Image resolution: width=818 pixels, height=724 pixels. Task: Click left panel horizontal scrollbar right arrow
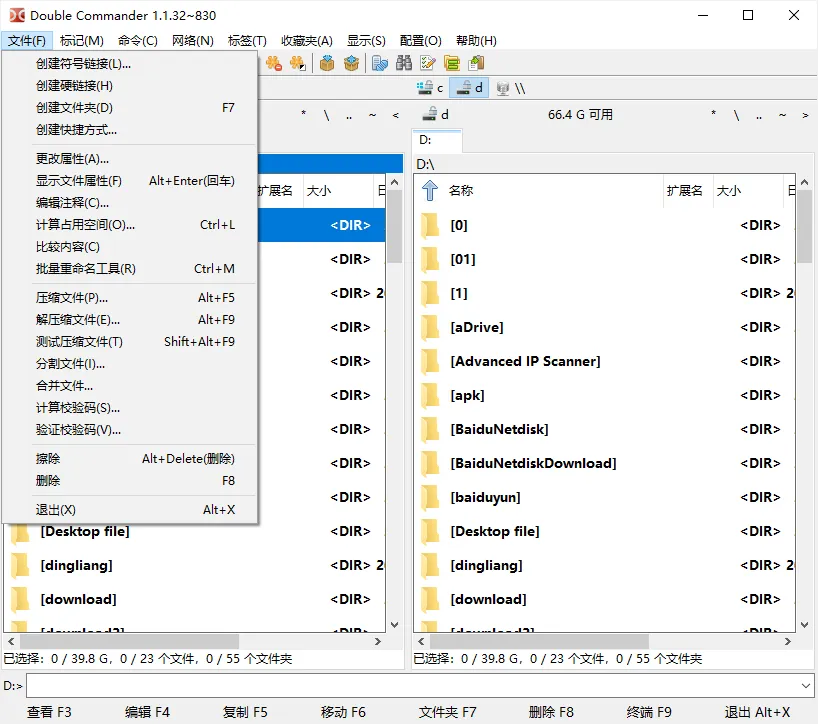point(378,641)
